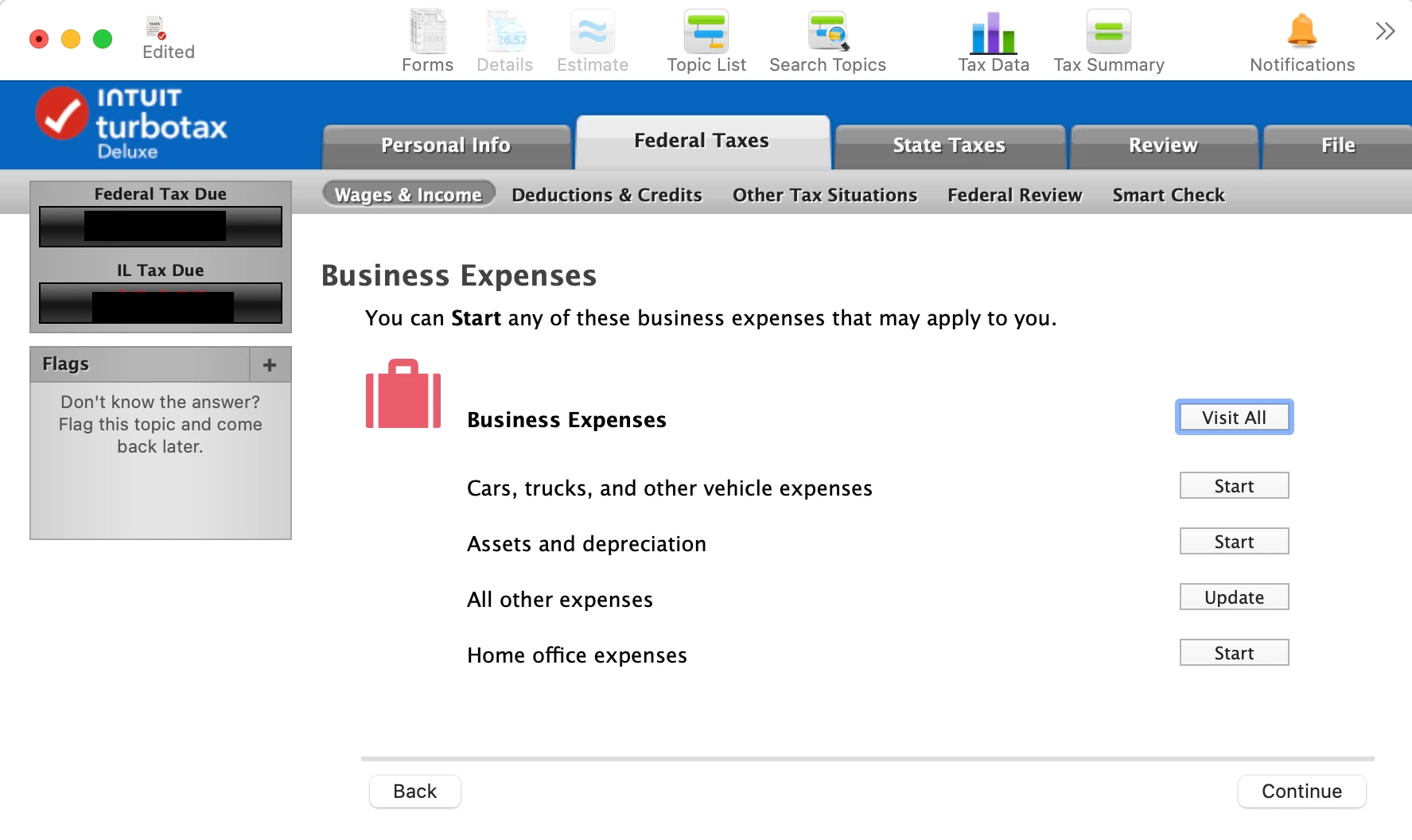
Task: Click the red briefcase Business Expenses icon
Action: click(403, 394)
